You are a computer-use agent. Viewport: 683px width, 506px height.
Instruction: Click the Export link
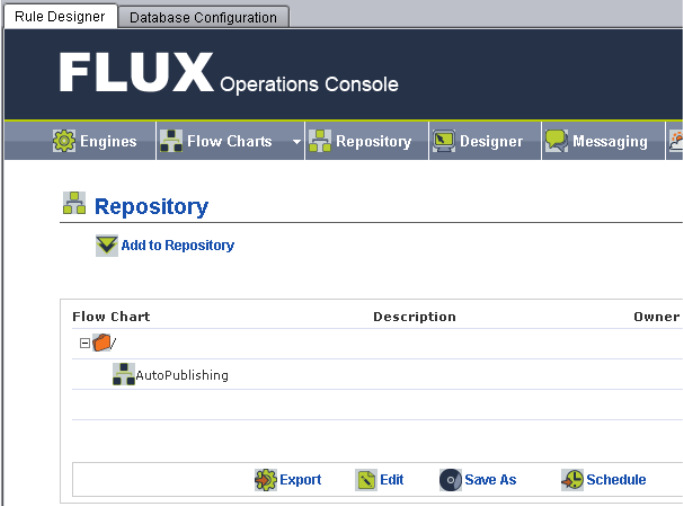[300, 480]
